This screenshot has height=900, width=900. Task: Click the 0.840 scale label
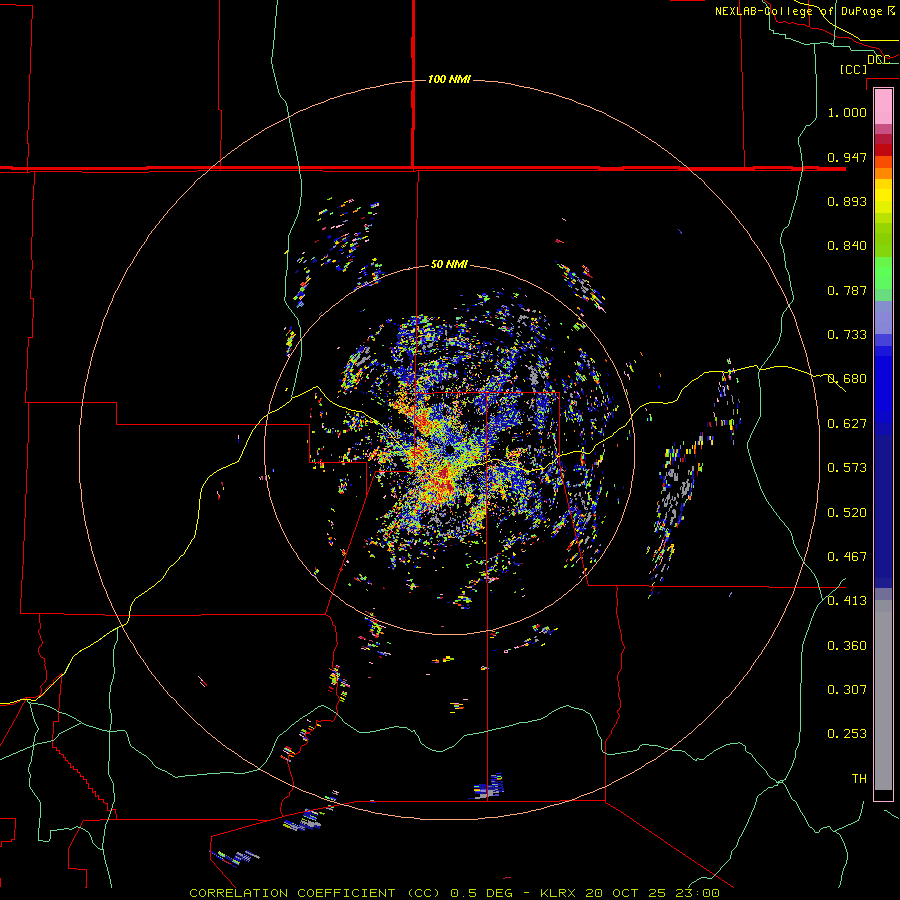(x=847, y=246)
